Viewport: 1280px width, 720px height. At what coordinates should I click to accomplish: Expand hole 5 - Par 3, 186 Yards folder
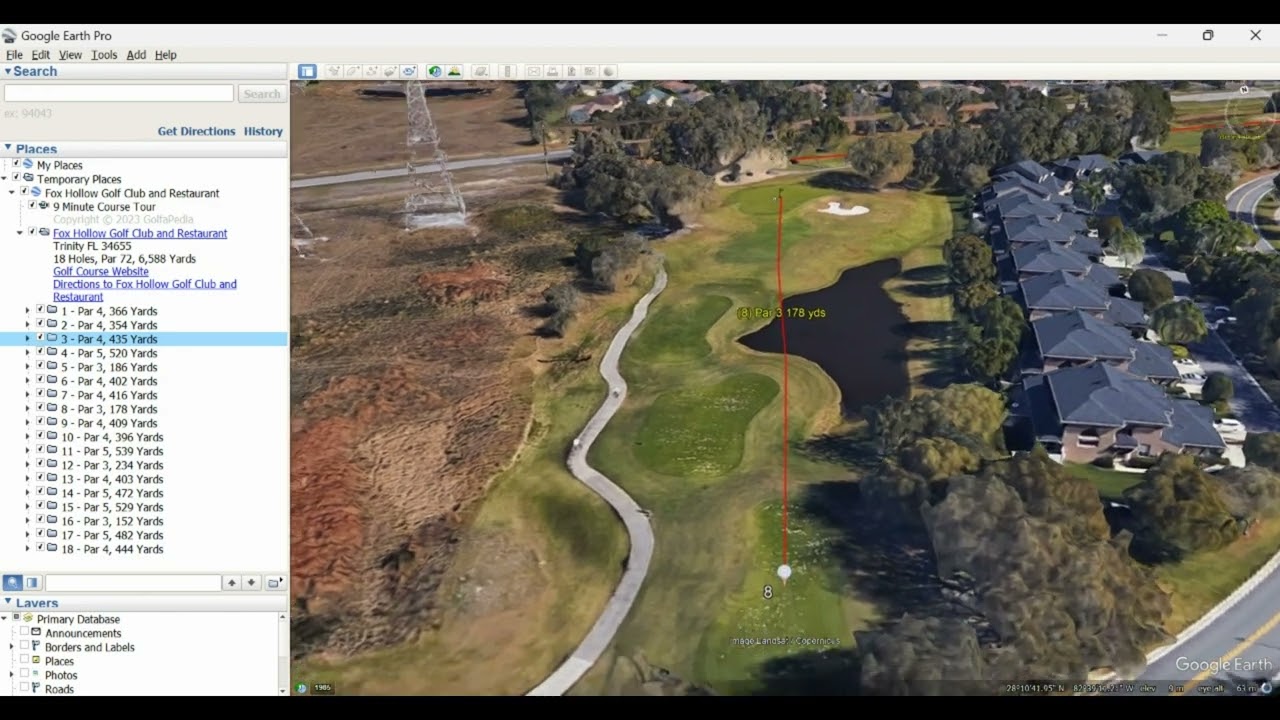coord(28,367)
